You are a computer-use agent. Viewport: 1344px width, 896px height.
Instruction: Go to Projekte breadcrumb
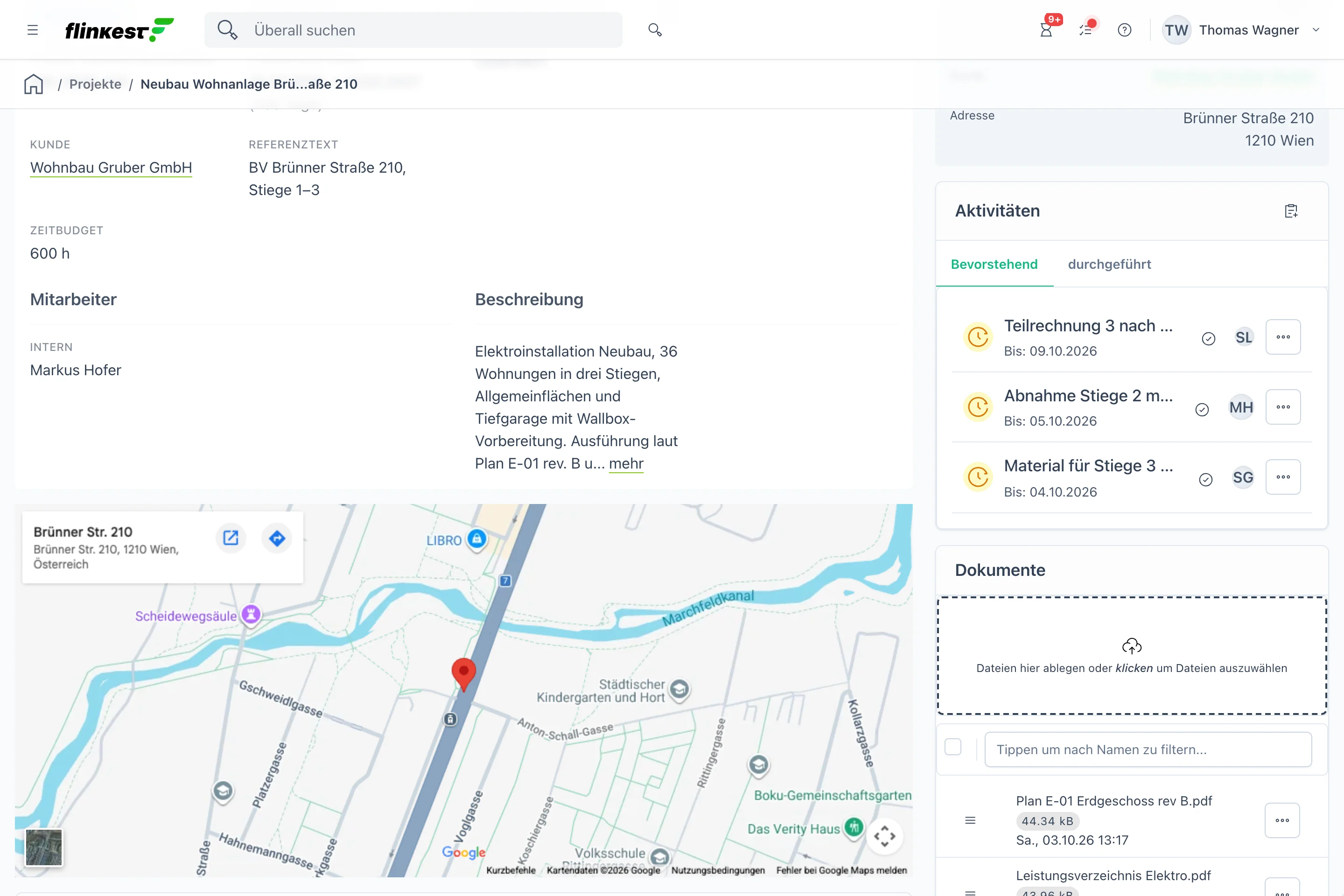[x=95, y=84]
